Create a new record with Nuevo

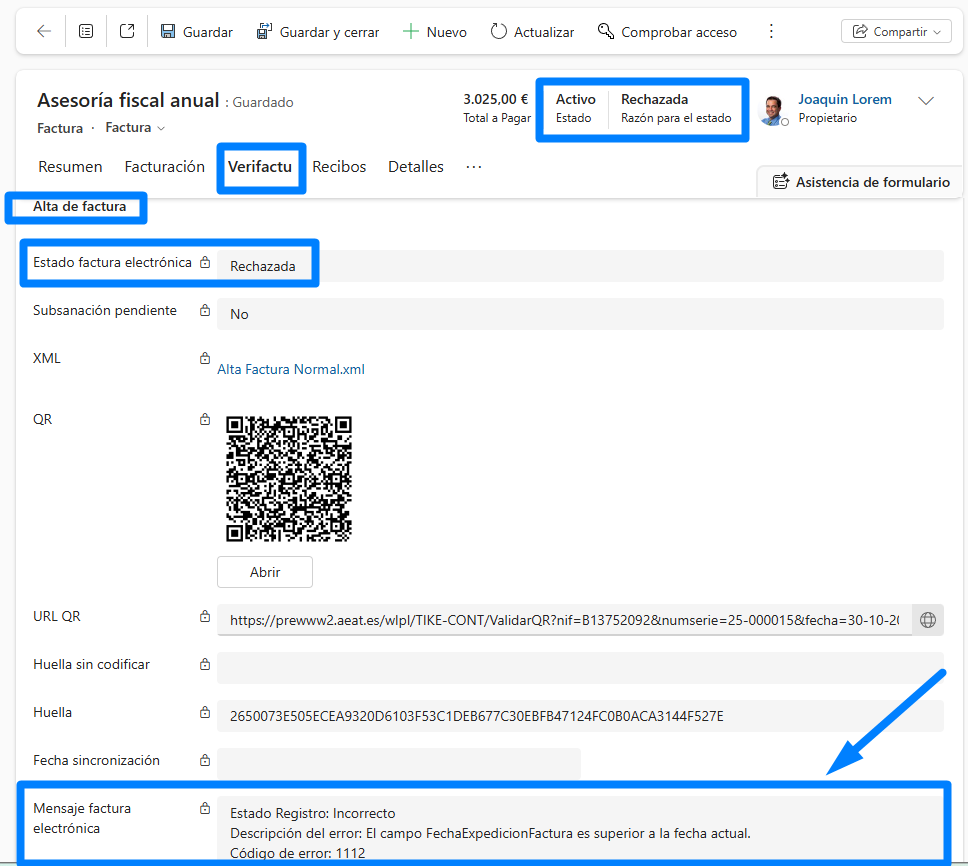(x=435, y=32)
